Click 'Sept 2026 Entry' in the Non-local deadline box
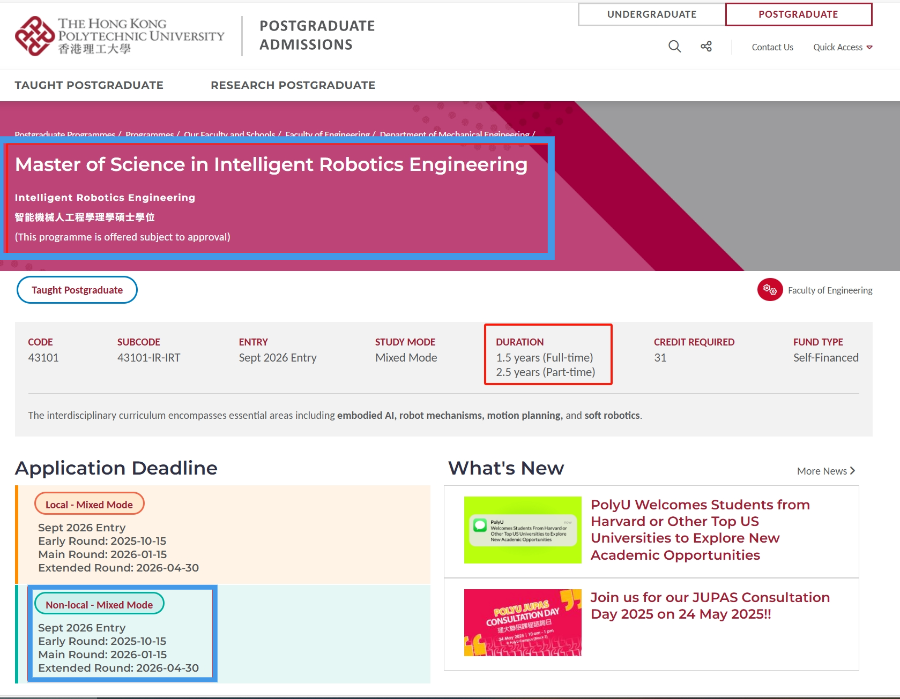The height and width of the screenshot is (699, 900). (82, 628)
